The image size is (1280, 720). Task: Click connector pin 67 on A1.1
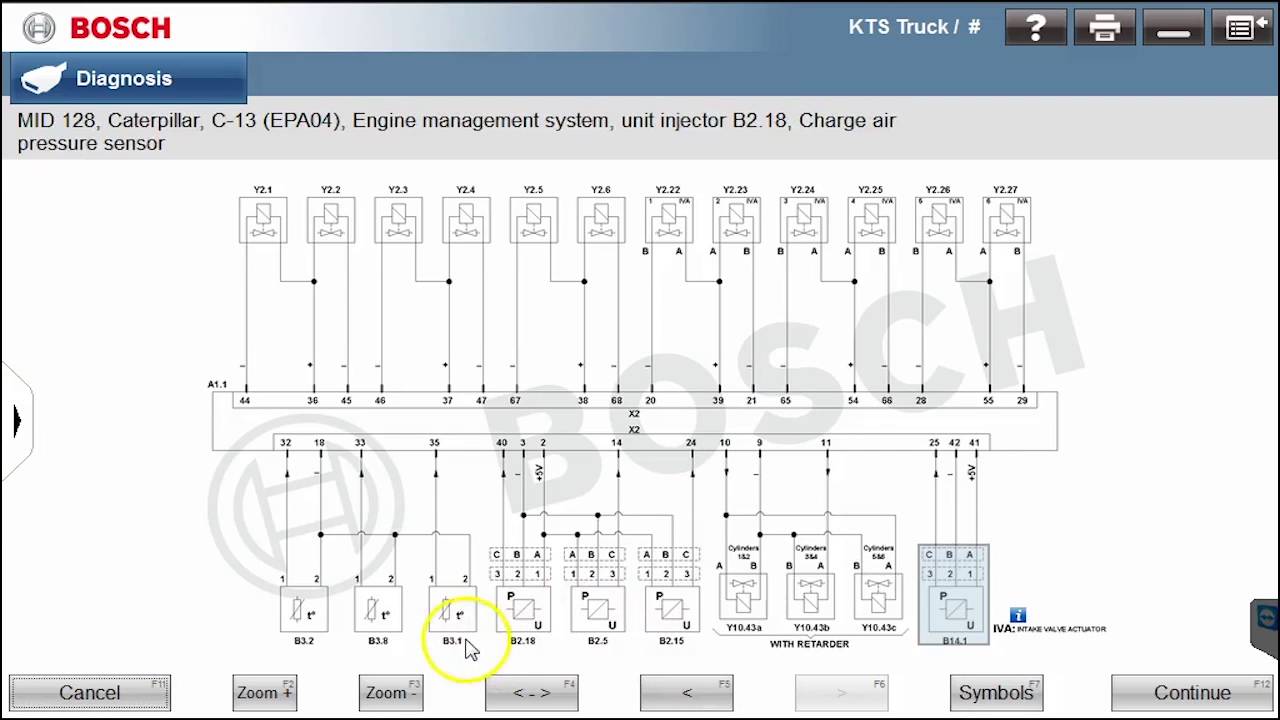pyautogui.click(x=515, y=400)
